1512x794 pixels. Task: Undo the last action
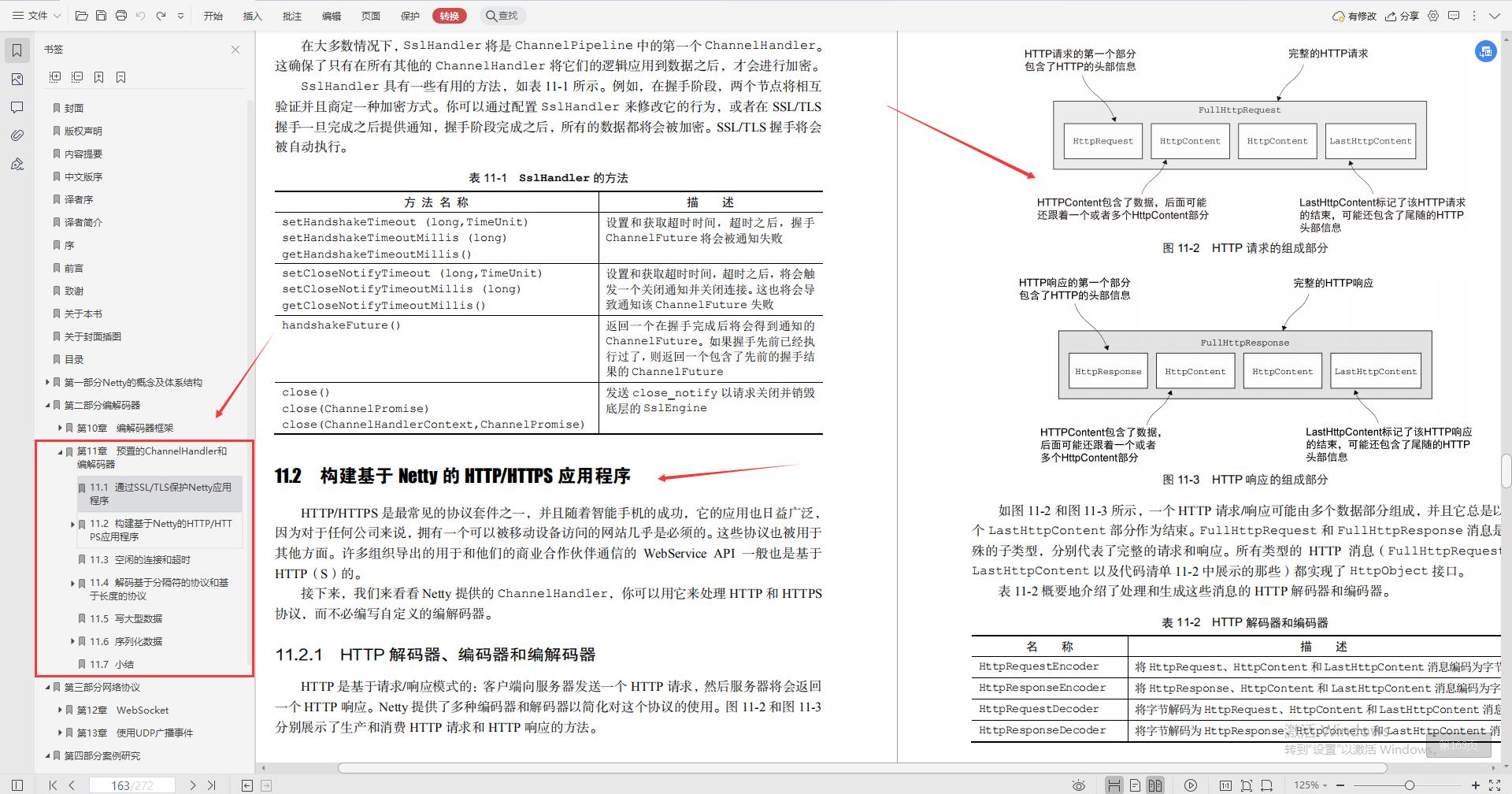click(x=141, y=15)
